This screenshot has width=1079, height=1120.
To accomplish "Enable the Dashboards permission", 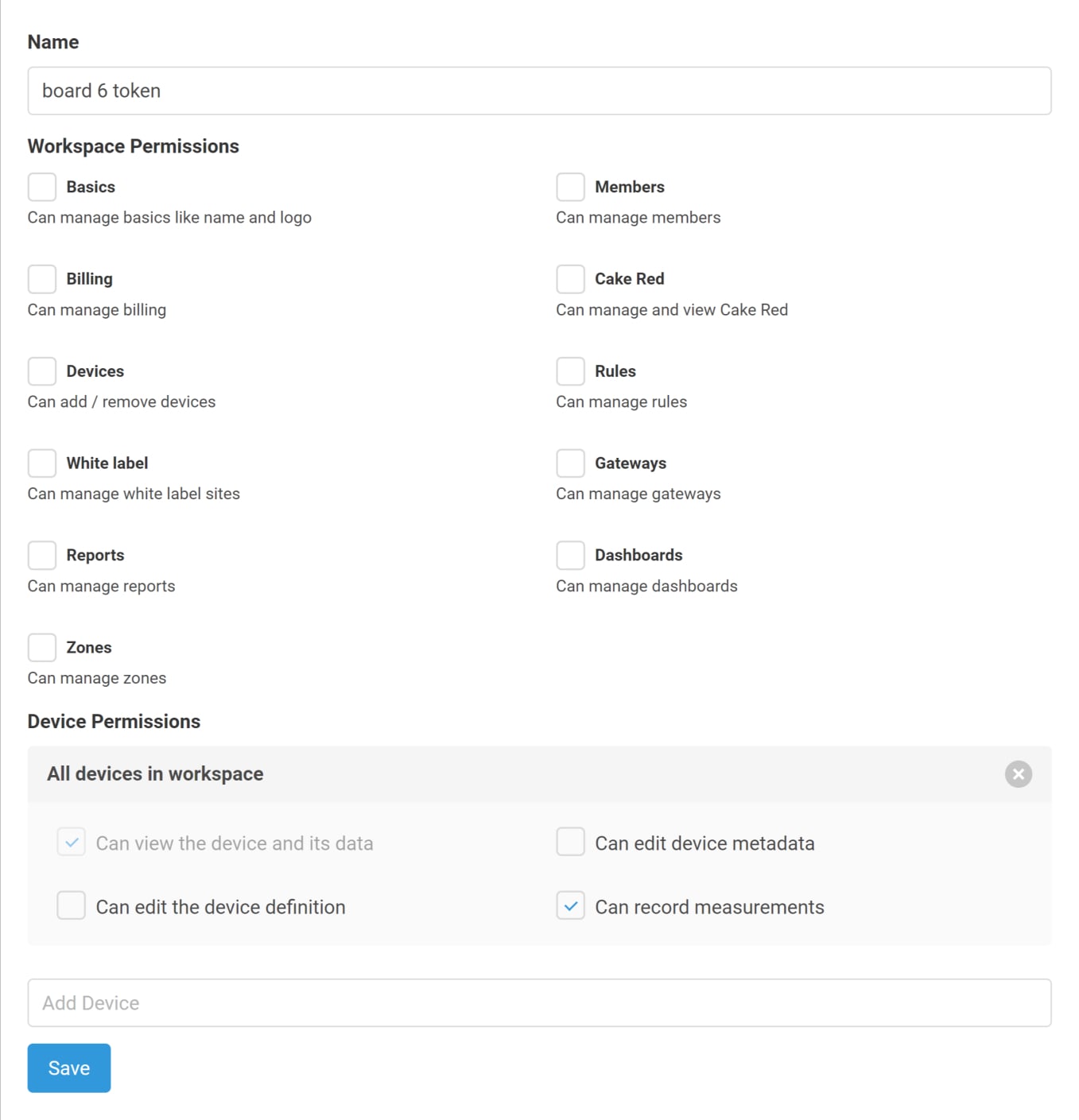I will click(570, 555).
